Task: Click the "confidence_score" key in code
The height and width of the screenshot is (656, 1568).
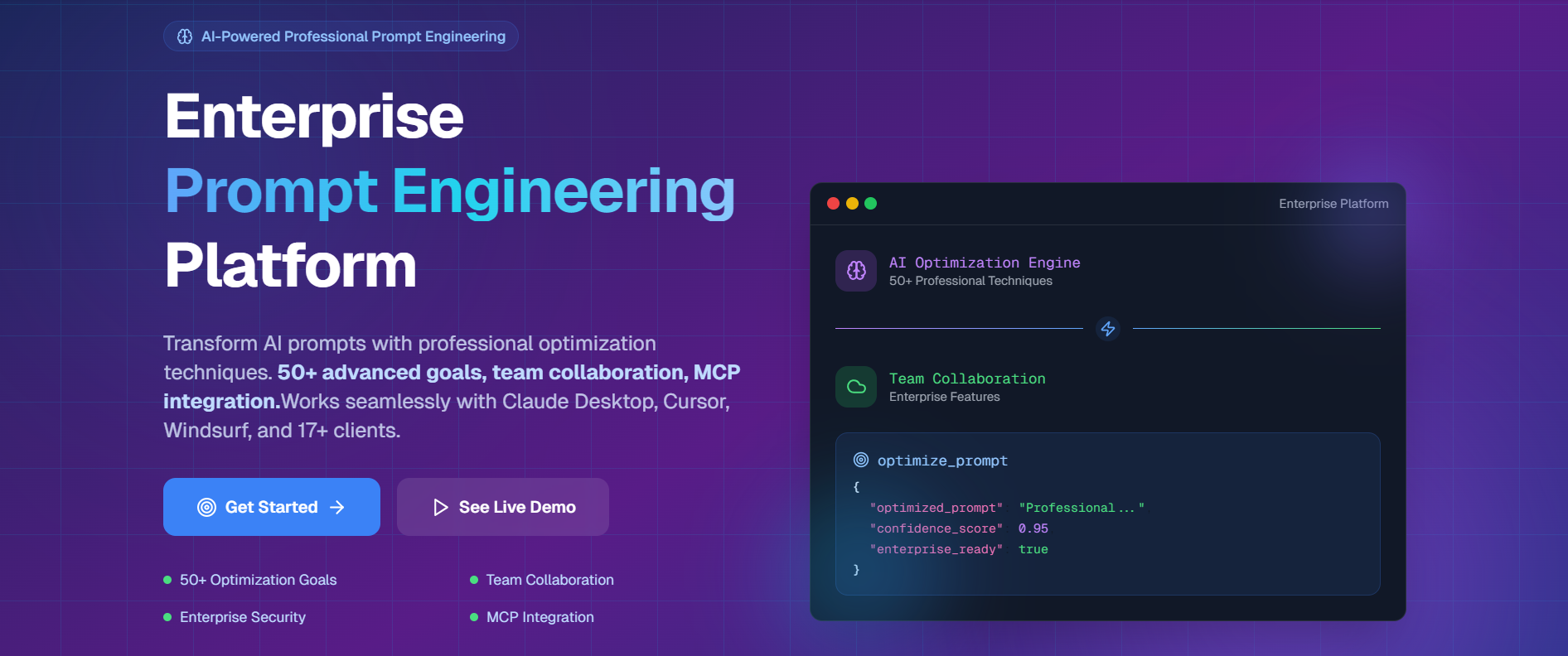Action: pos(936,528)
